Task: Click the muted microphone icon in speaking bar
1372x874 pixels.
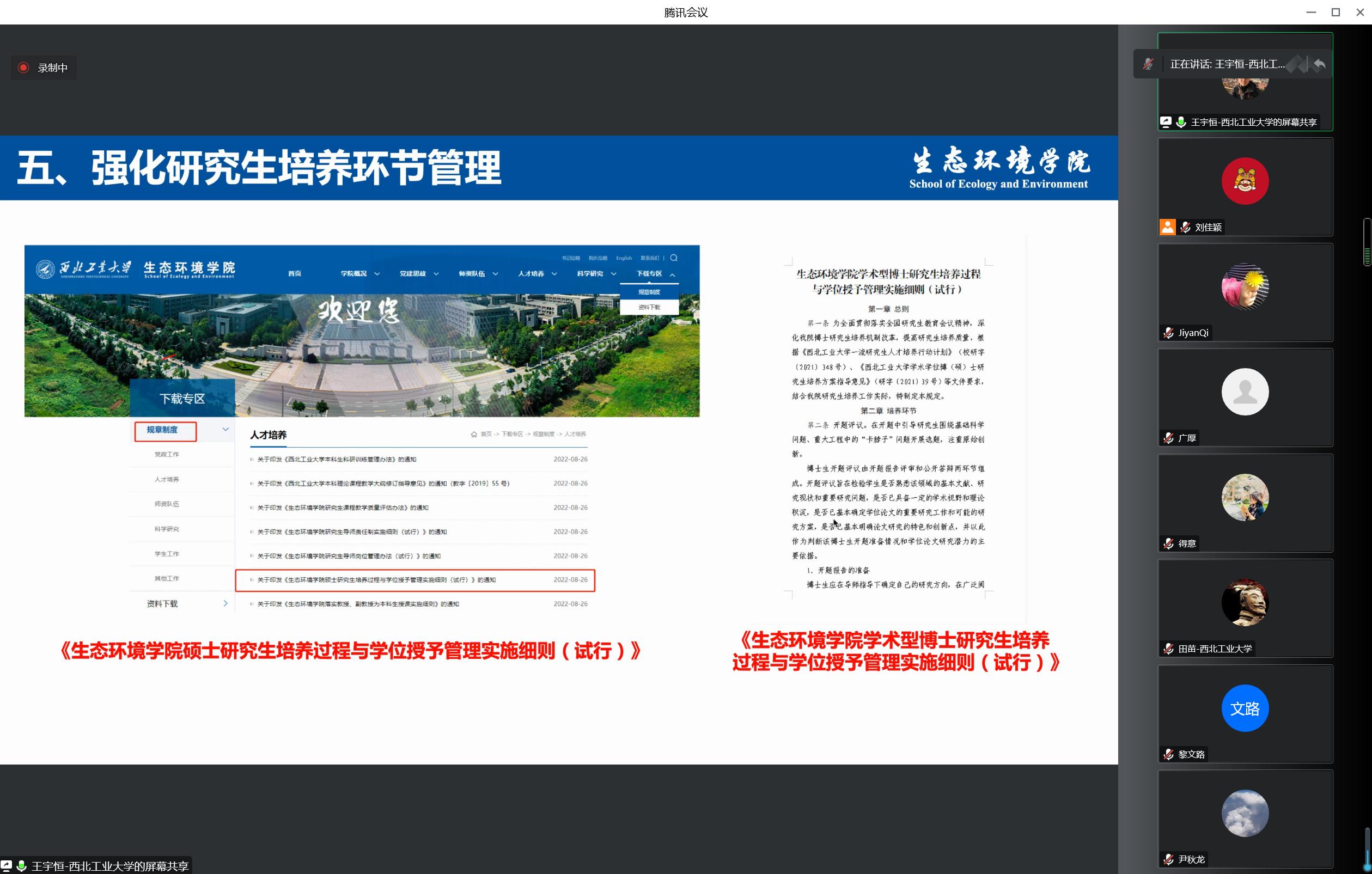Action: [1148, 64]
